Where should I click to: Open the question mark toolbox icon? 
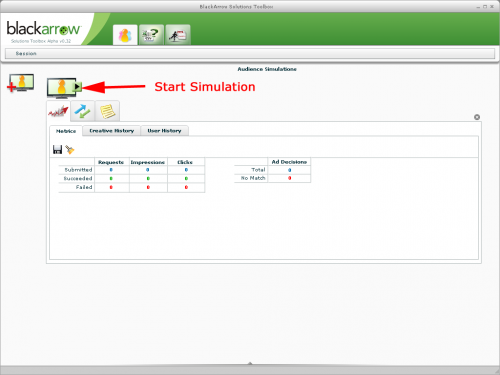click(x=151, y=35)
